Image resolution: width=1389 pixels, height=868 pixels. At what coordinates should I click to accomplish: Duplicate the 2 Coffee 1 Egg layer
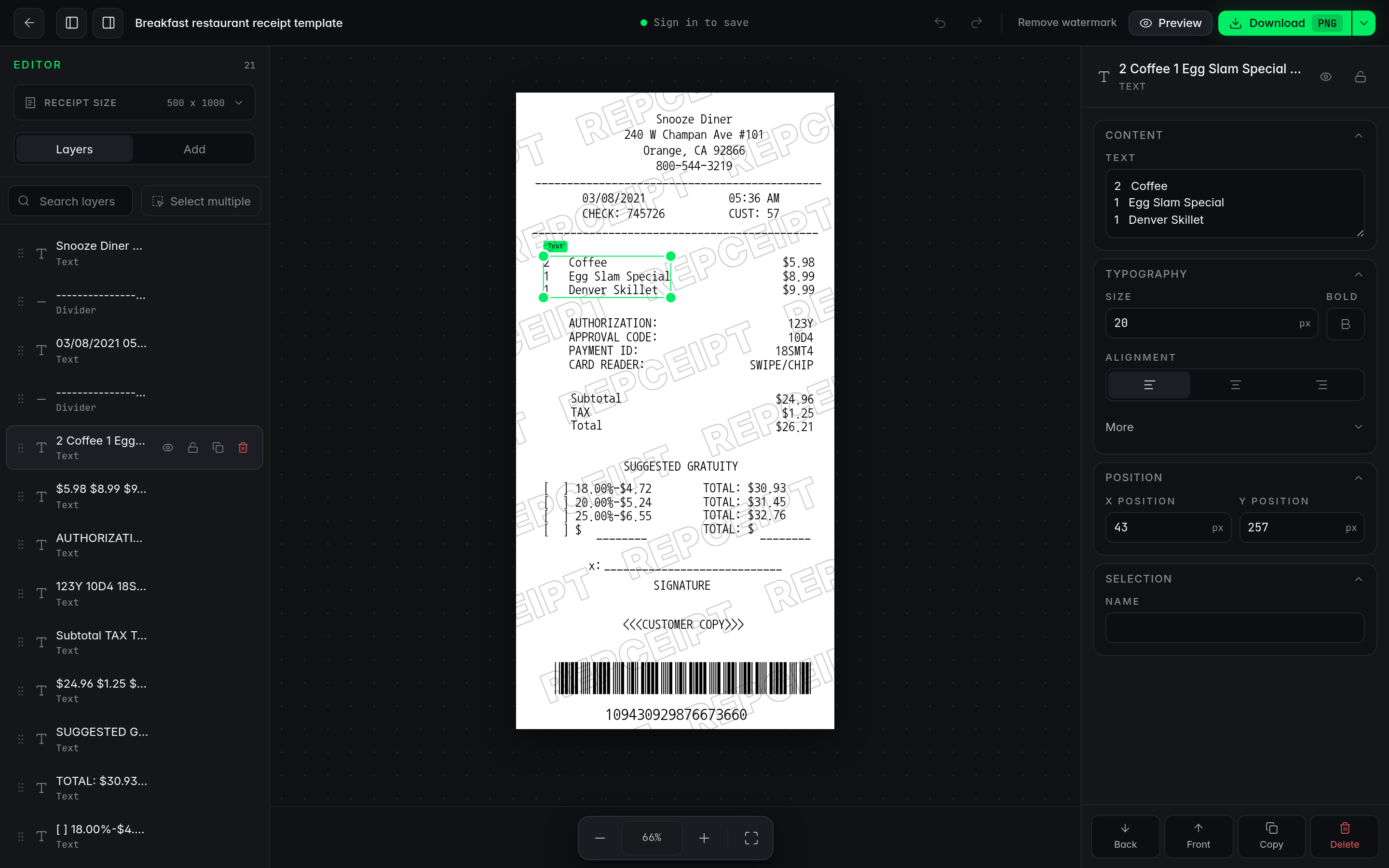click(218, 448)
